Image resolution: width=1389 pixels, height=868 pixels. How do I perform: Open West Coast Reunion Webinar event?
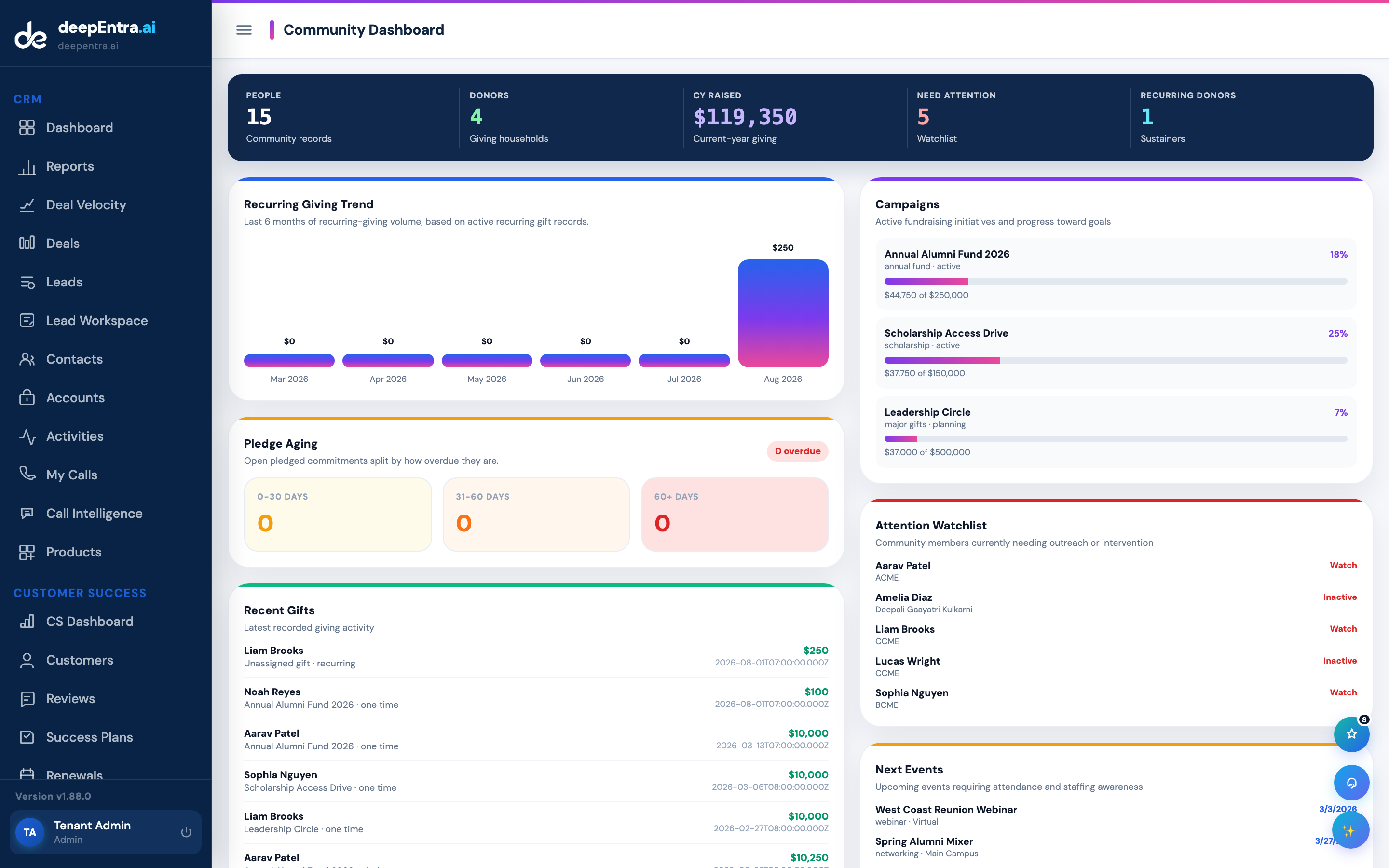coord(1116,815)
